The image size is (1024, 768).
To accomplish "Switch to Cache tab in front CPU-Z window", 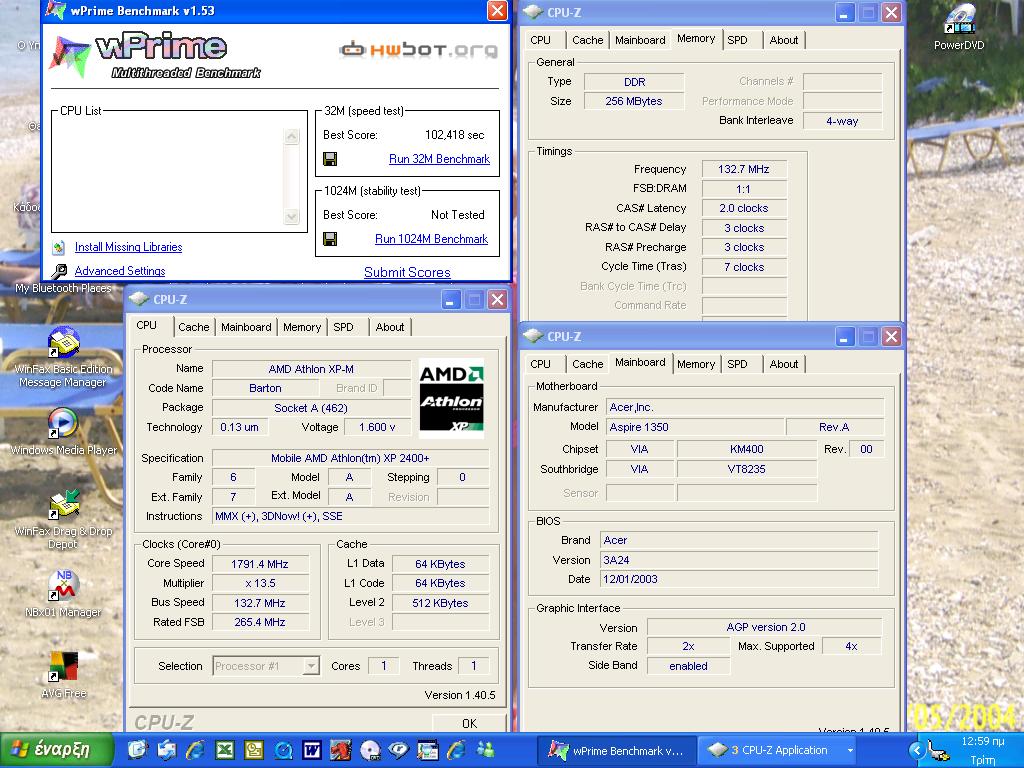I will (193, 327).
